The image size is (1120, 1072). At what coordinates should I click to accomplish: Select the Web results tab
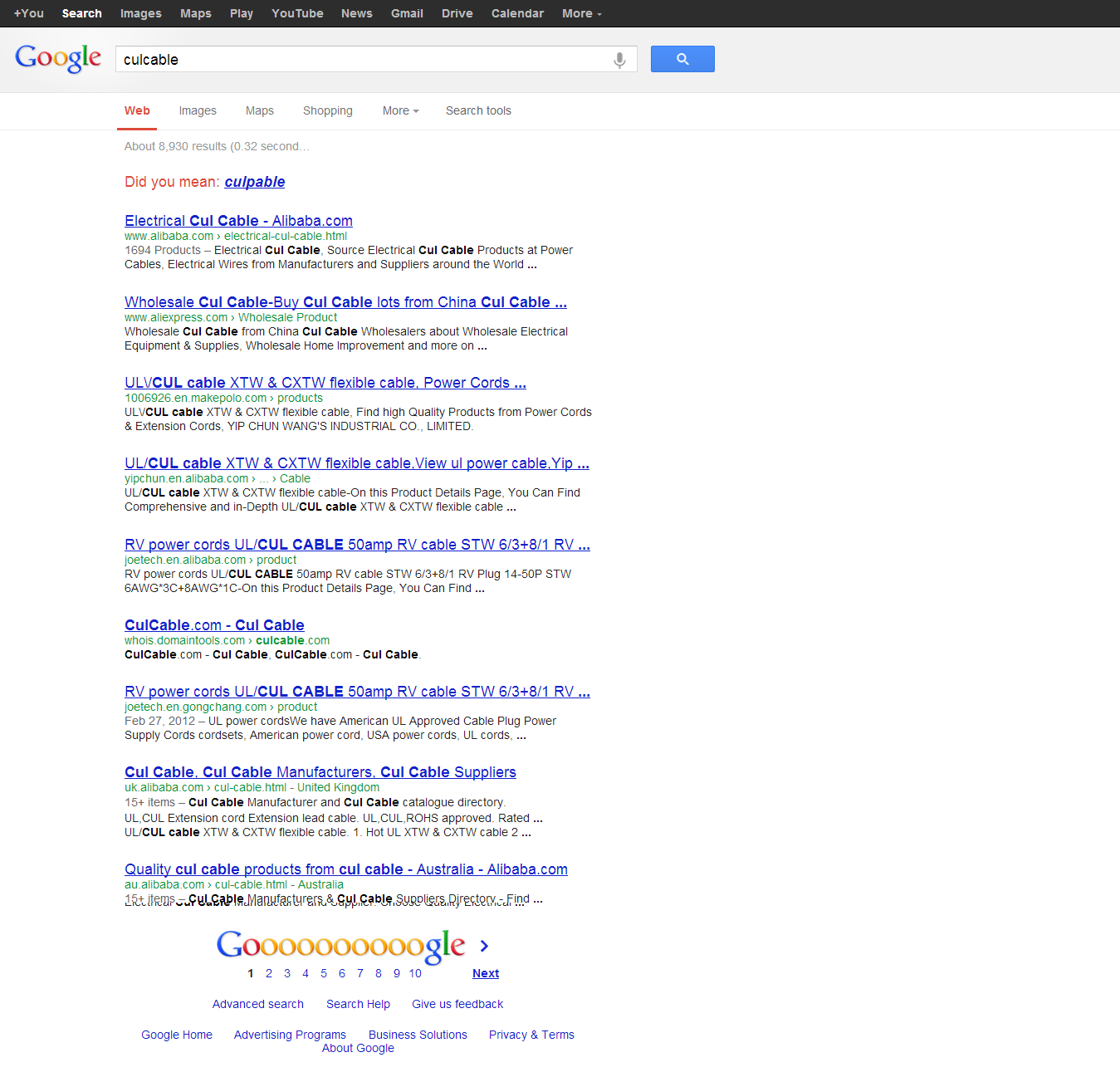pyautogui.click(x=137, y=110)
